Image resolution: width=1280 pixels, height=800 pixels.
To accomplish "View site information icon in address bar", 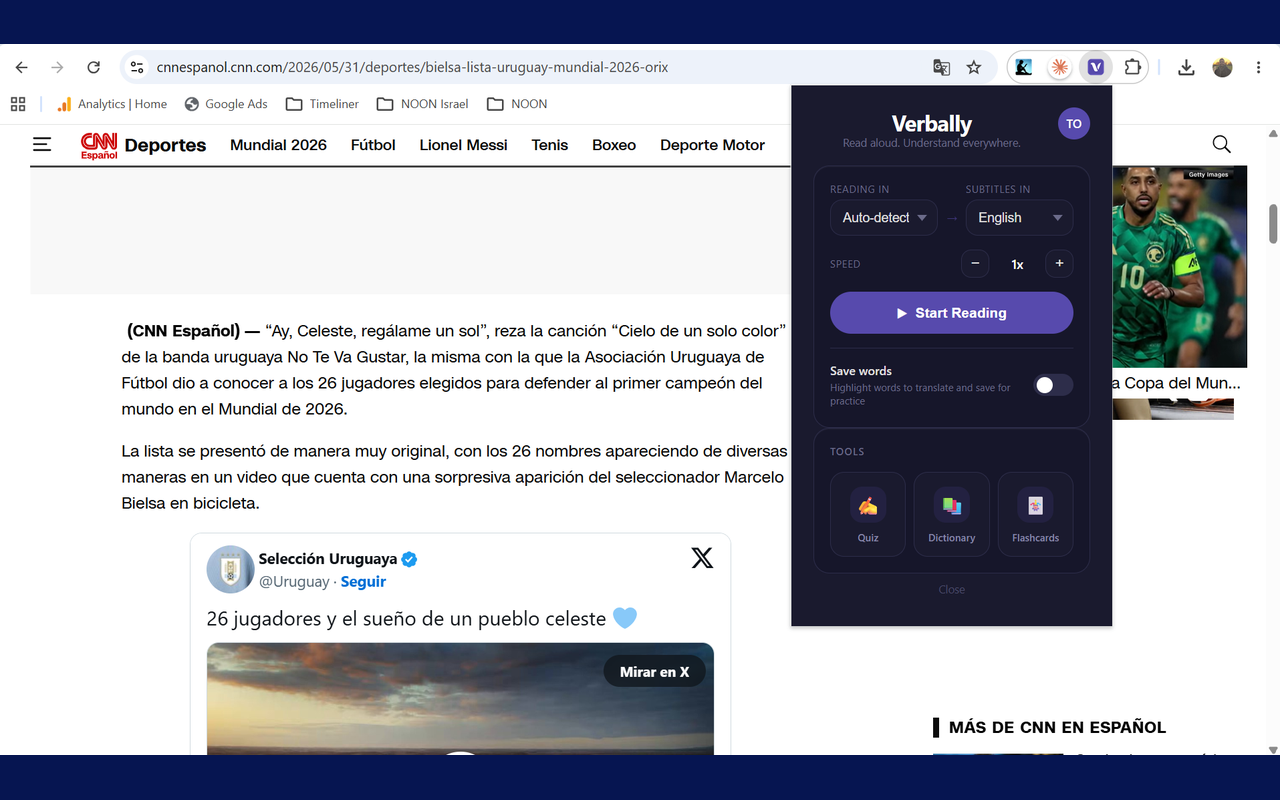I will tap(138, 67).
